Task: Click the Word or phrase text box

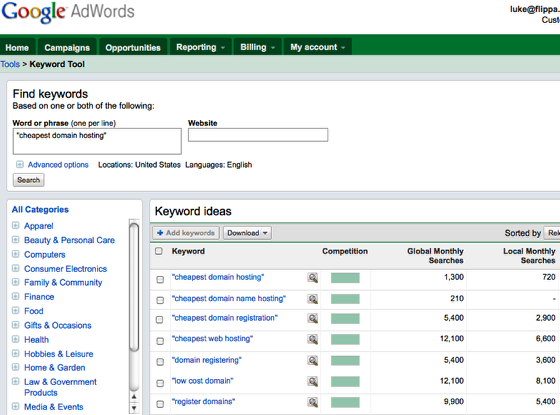Action: (97, 141)
